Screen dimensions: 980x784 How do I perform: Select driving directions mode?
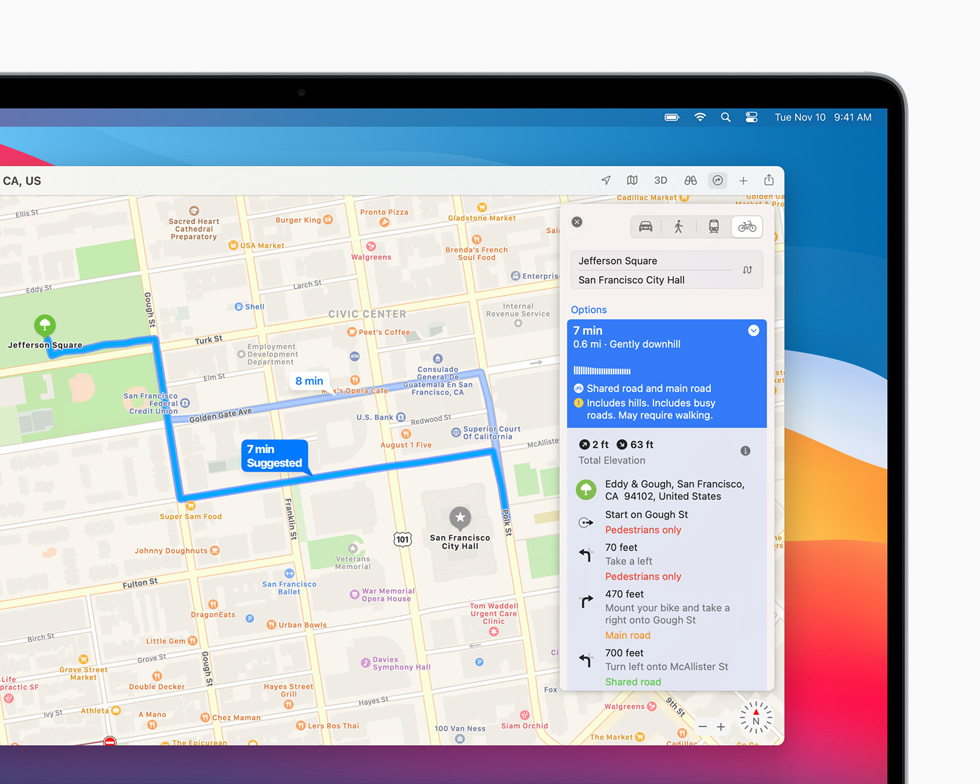point(646,226)
